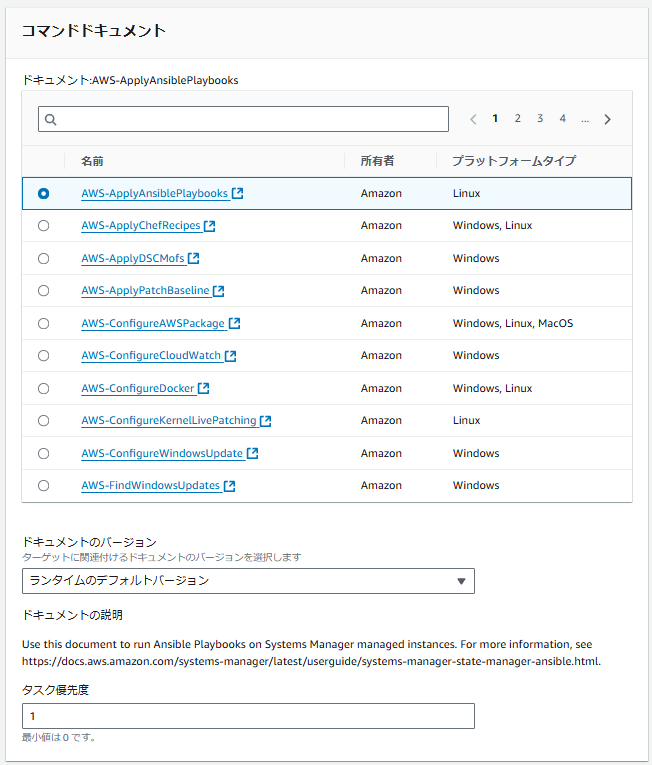Open the AWS-ConfigureDocker document link
The height and width of the screenshot is (765, 652).
(137, 388)
